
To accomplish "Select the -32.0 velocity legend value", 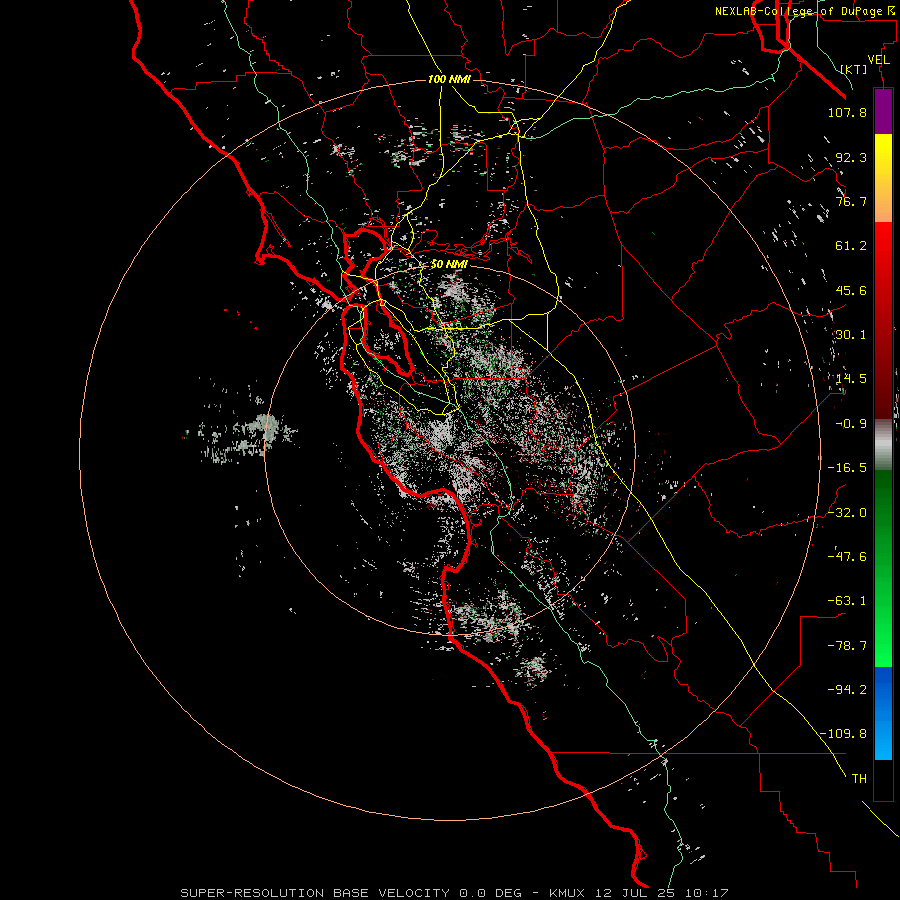I will click(x=847, y=512).
